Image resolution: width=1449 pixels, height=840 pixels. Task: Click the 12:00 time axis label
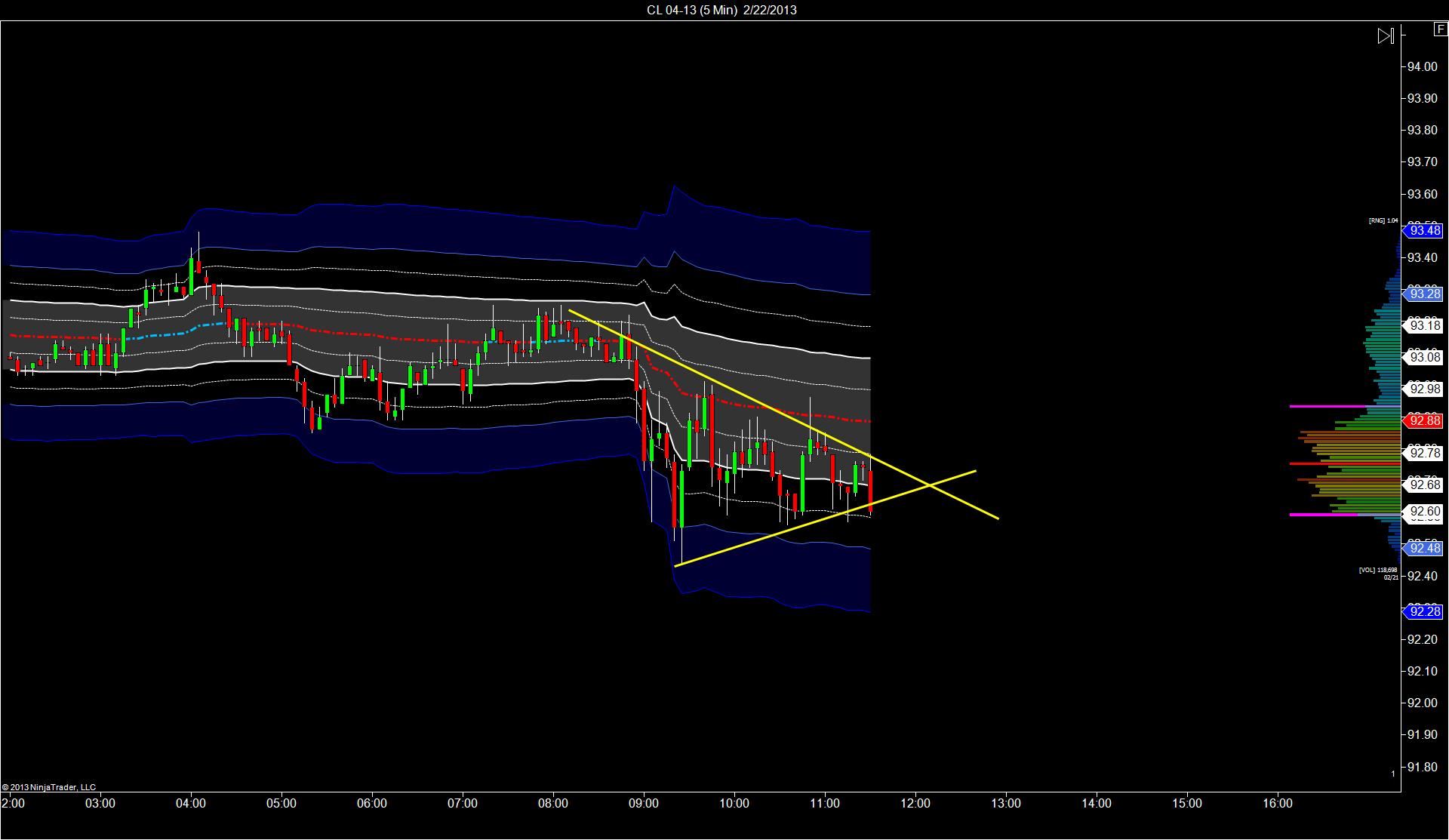pyautogui.click(x=915, y=803)
